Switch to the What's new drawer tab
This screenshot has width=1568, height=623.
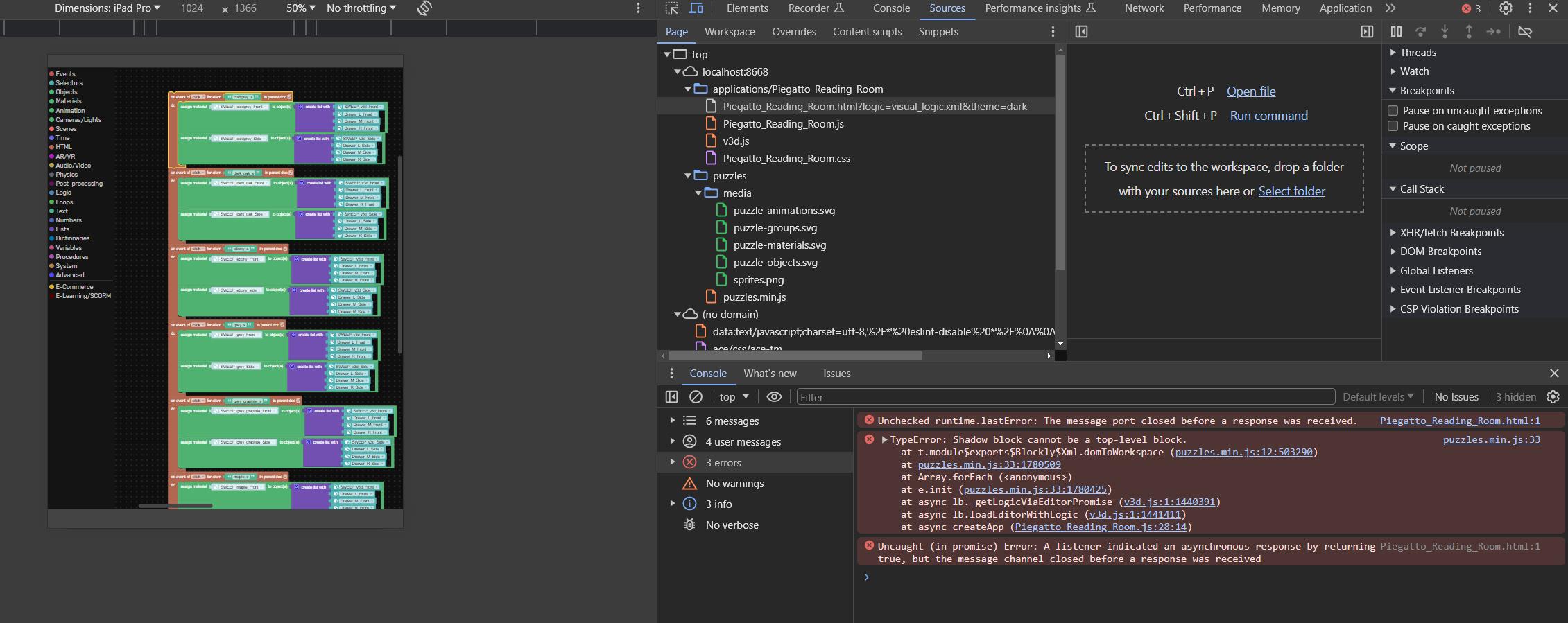770,374
